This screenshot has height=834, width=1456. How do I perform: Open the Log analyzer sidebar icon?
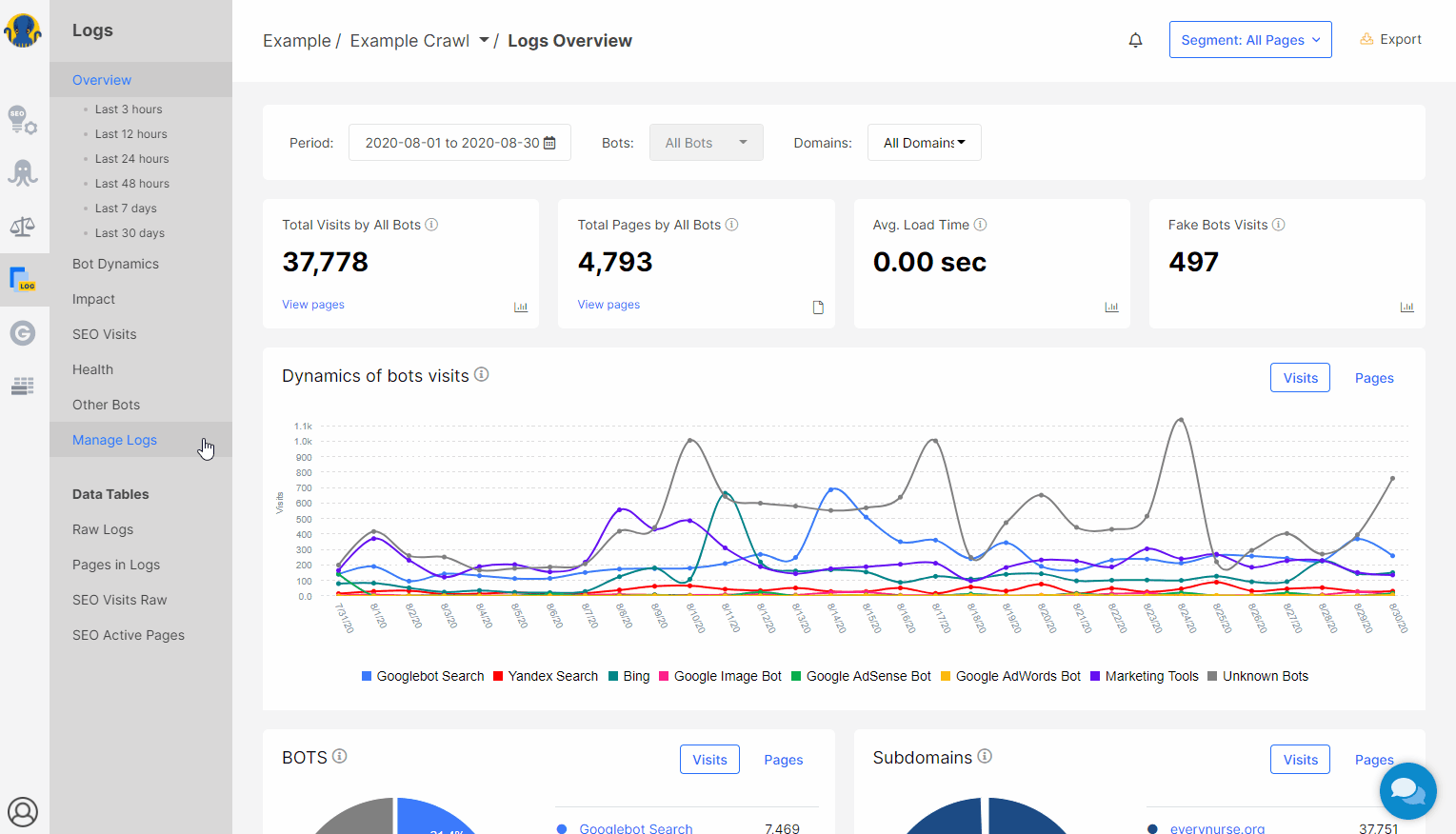(x=23, y=279)
